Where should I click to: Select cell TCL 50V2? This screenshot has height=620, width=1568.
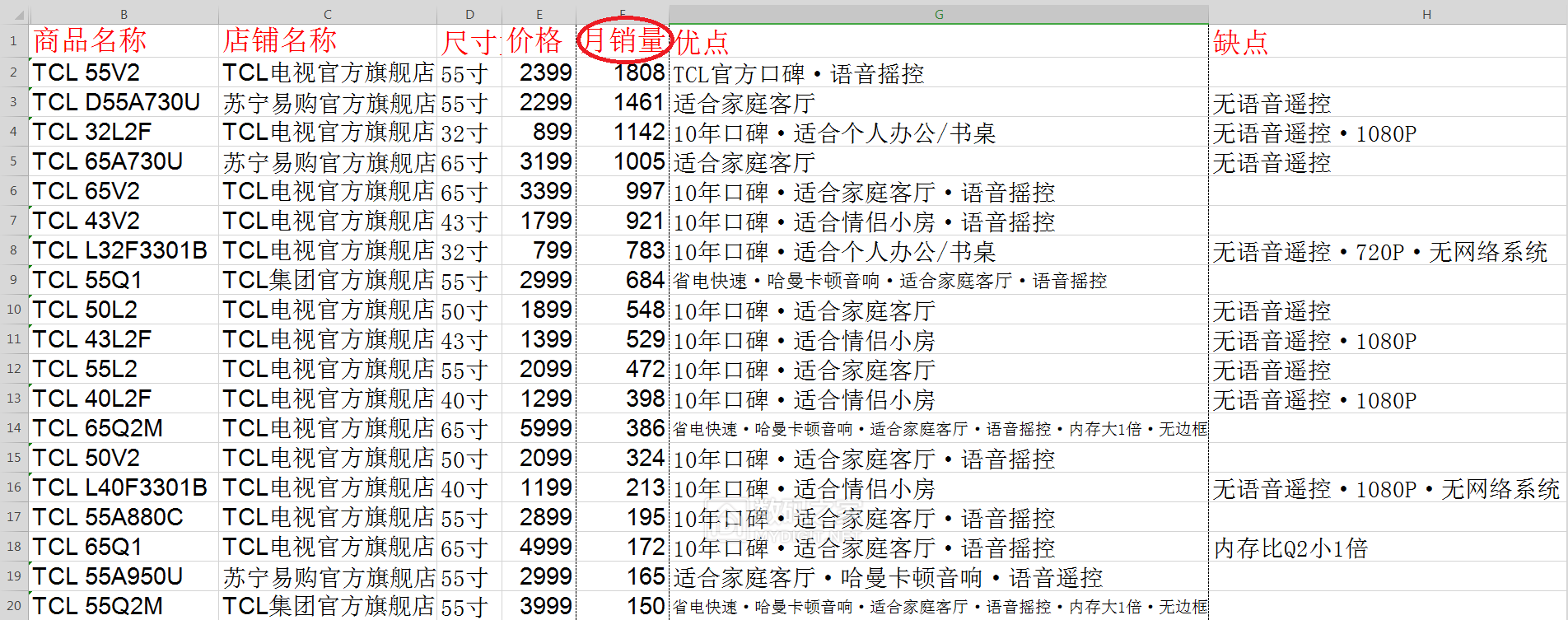(x=124, y=458)
